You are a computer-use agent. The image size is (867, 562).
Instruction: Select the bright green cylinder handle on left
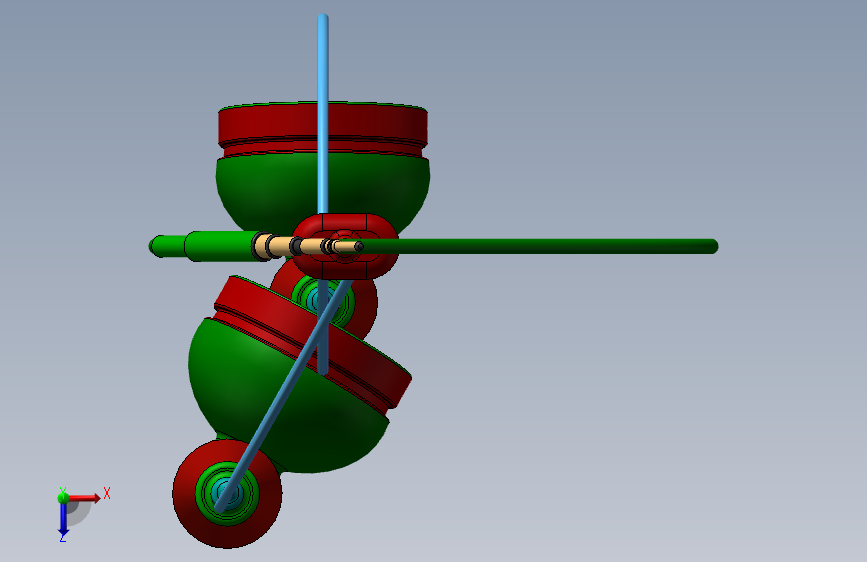[221, 246]
